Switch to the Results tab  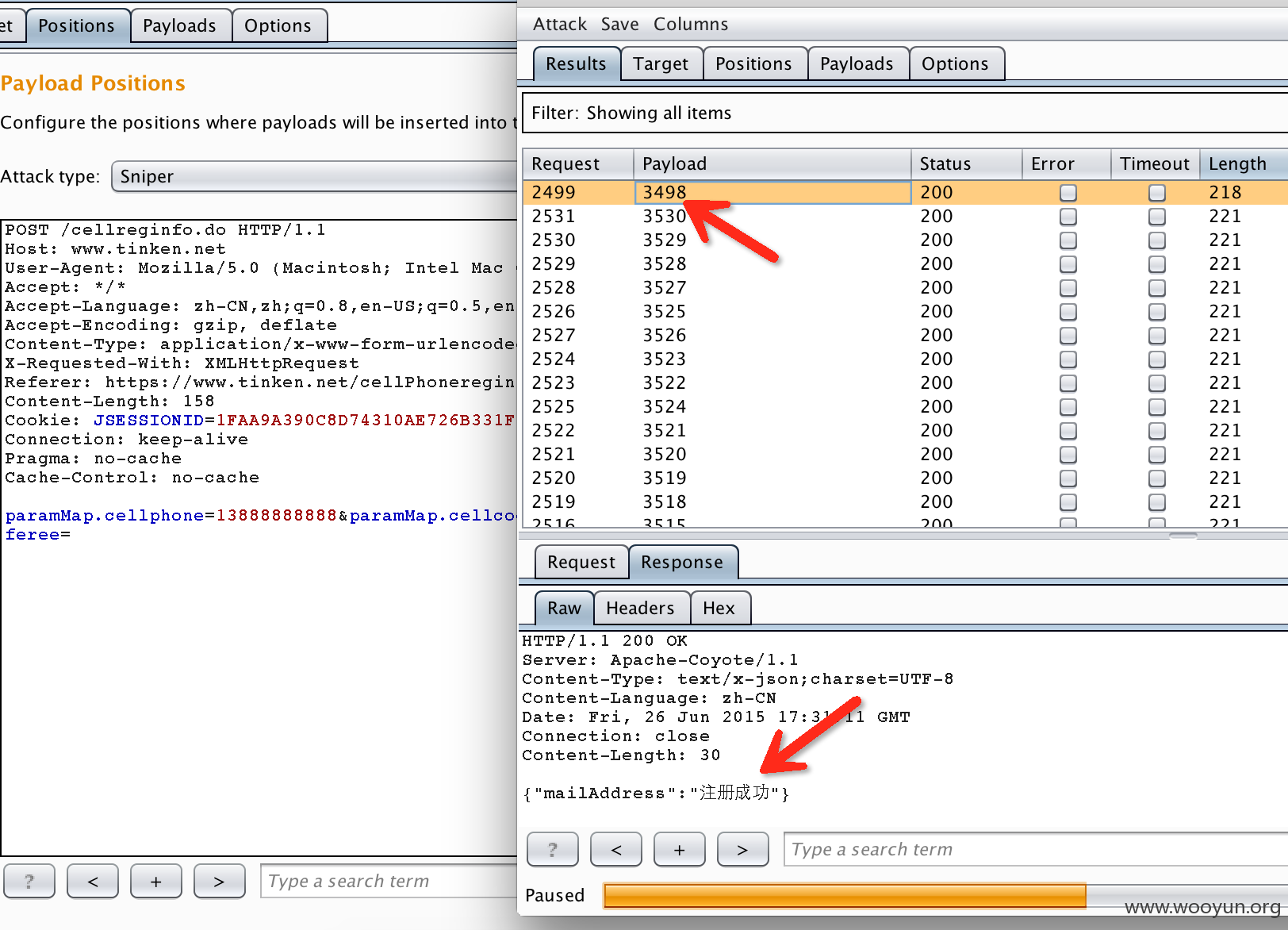tap(576, 64)
